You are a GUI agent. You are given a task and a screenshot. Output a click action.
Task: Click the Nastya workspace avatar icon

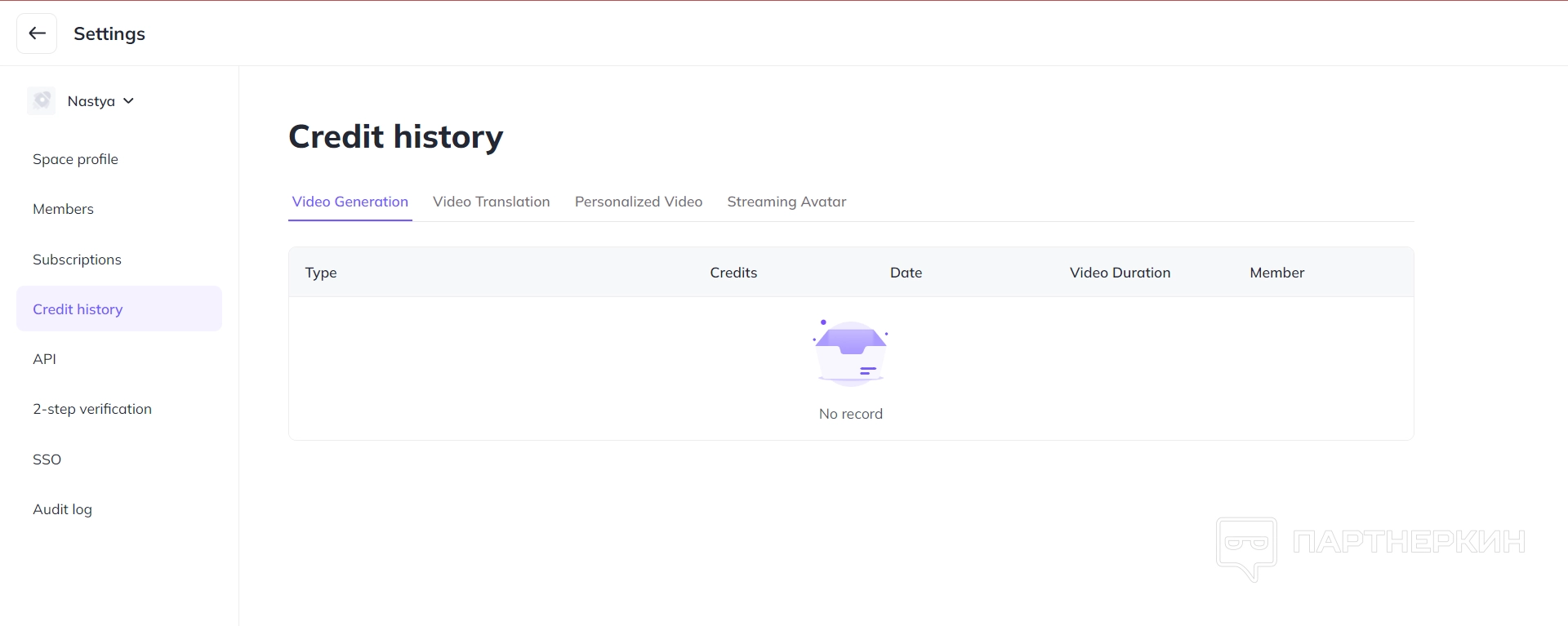tap(42, 101)
